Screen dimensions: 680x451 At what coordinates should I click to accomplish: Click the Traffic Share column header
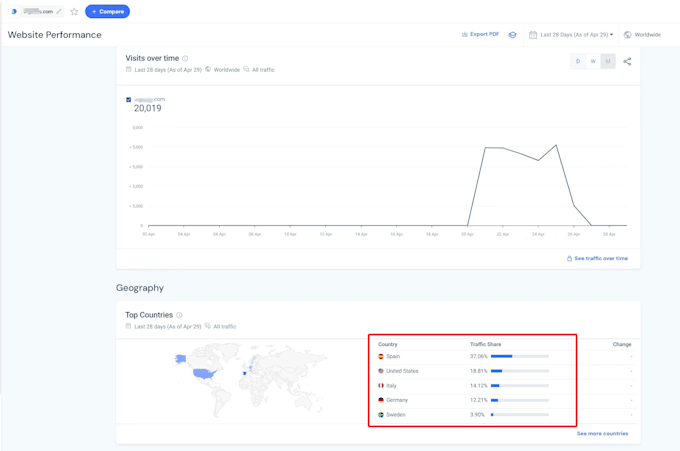point(485,344)
